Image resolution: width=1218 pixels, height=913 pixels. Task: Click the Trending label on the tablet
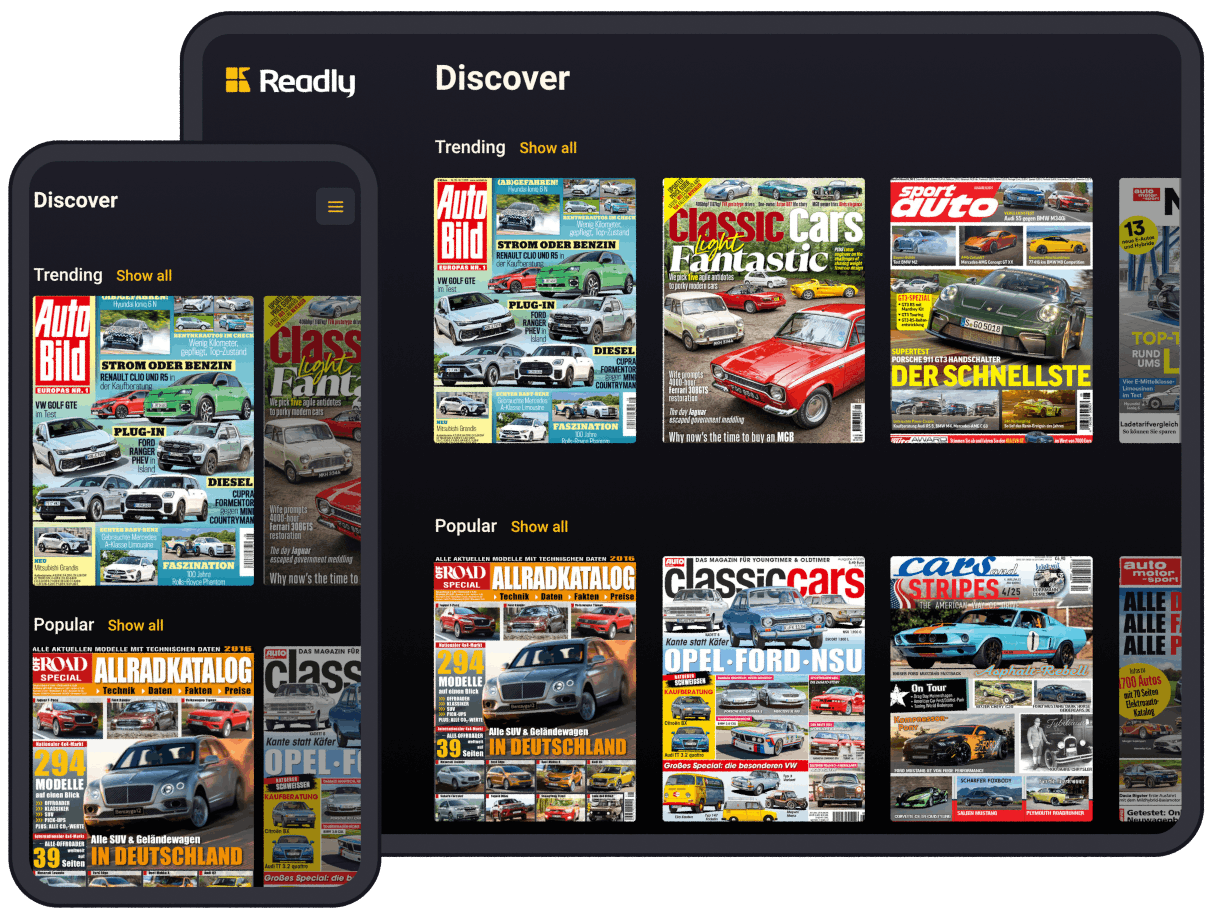(470, 147)
